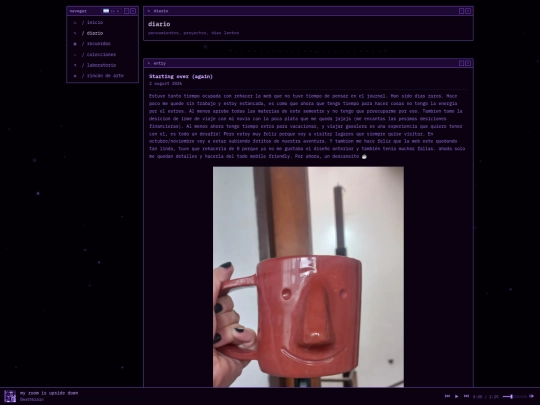Close the diario header window
Viewport: 540px width, 405px height.
[x=468, y=11]
